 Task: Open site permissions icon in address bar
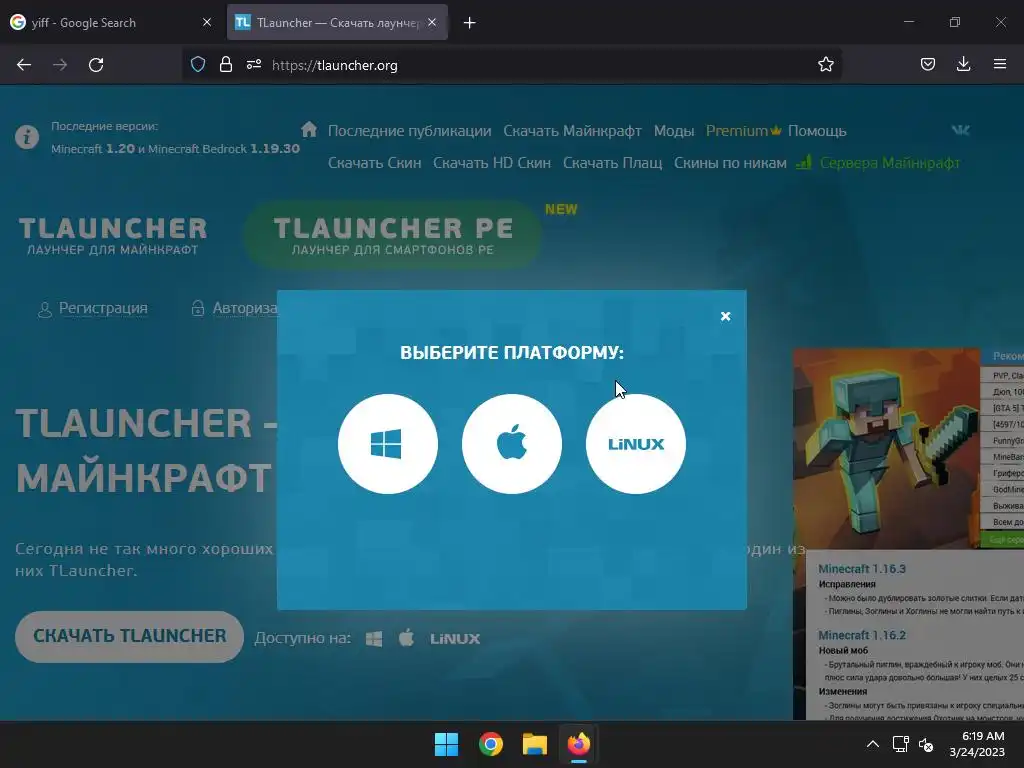[x=254, y=65]
